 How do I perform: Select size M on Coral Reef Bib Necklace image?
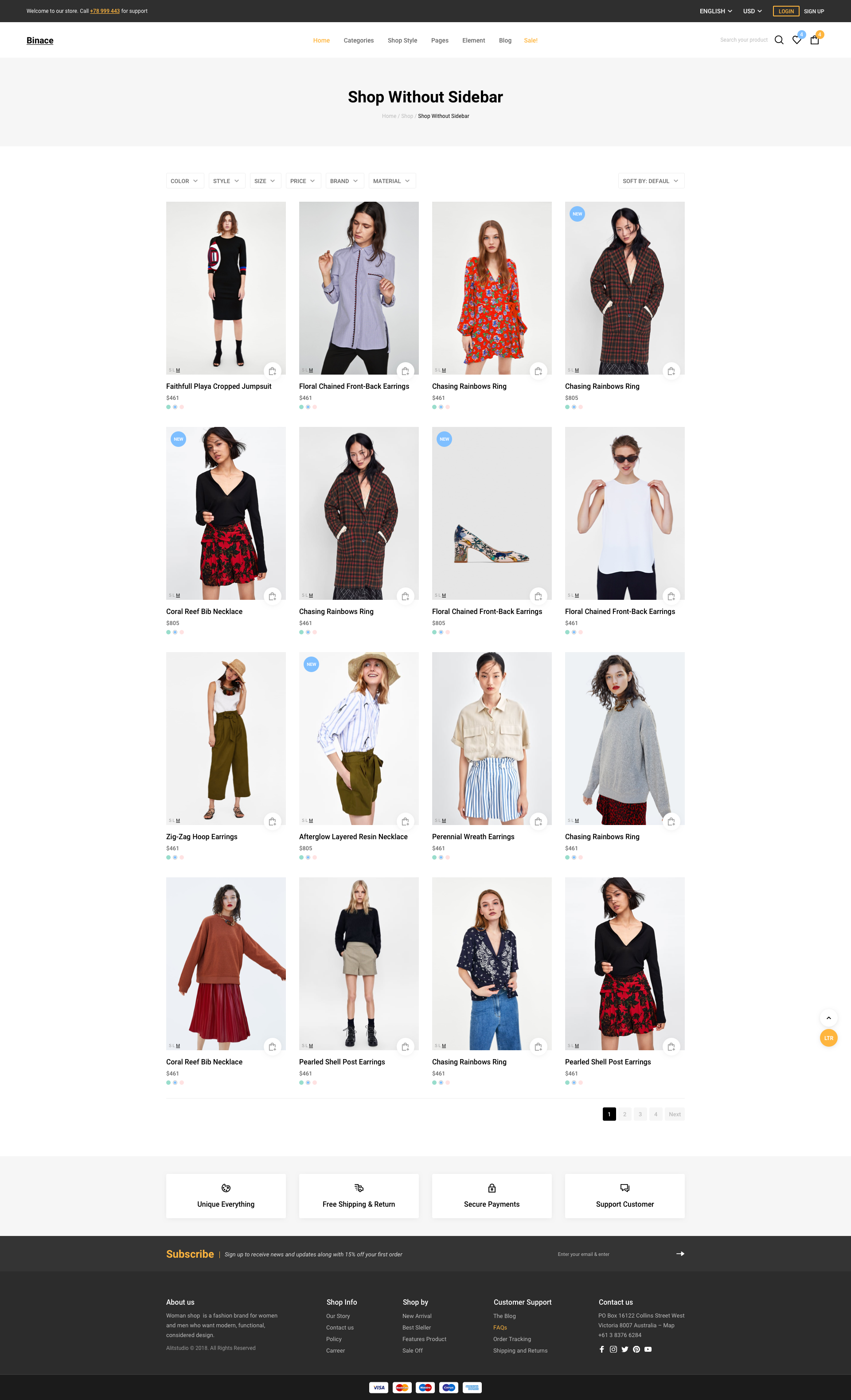178,595
